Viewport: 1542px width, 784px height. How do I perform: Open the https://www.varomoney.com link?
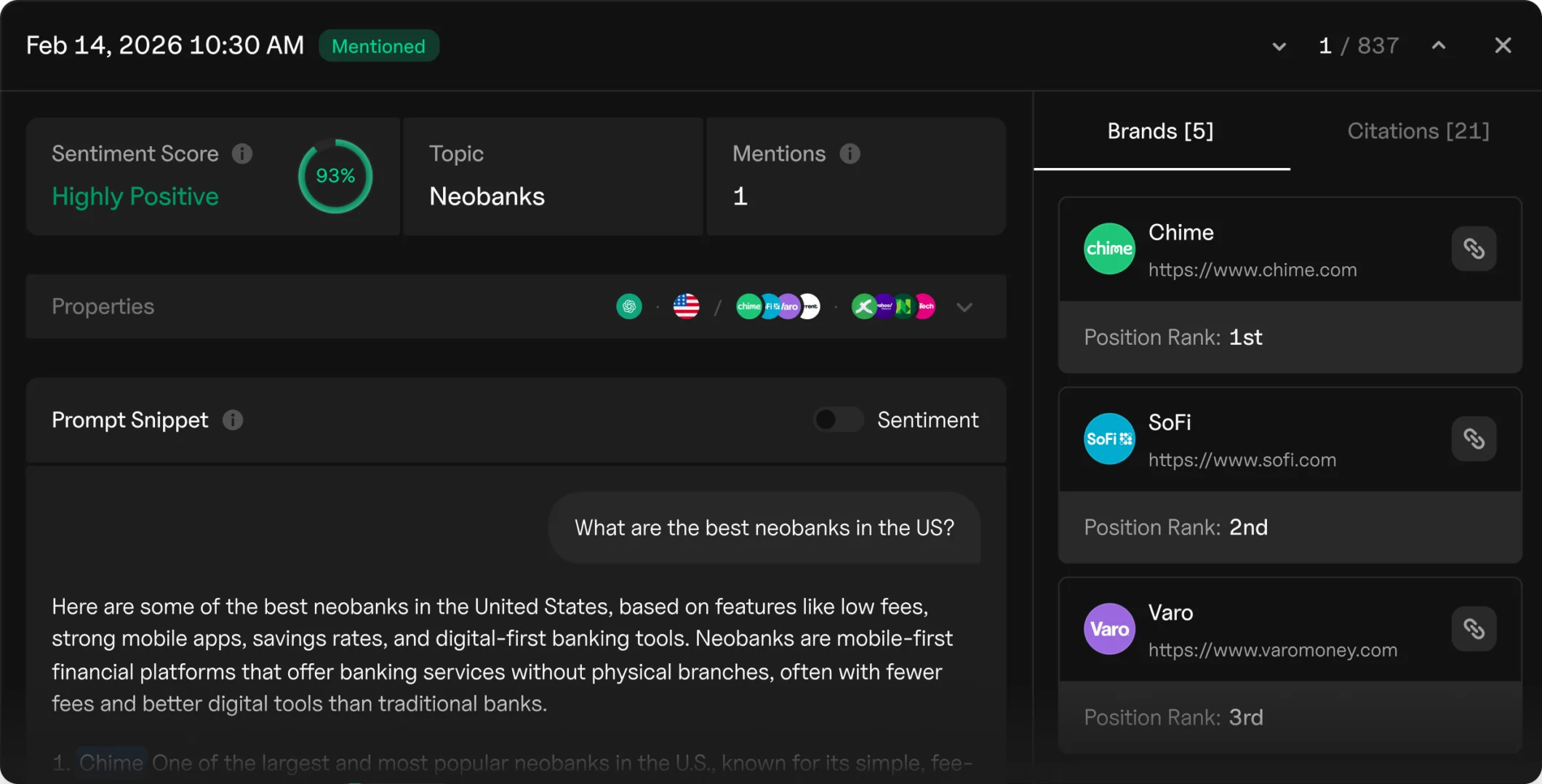click(x=1272, y=650)
